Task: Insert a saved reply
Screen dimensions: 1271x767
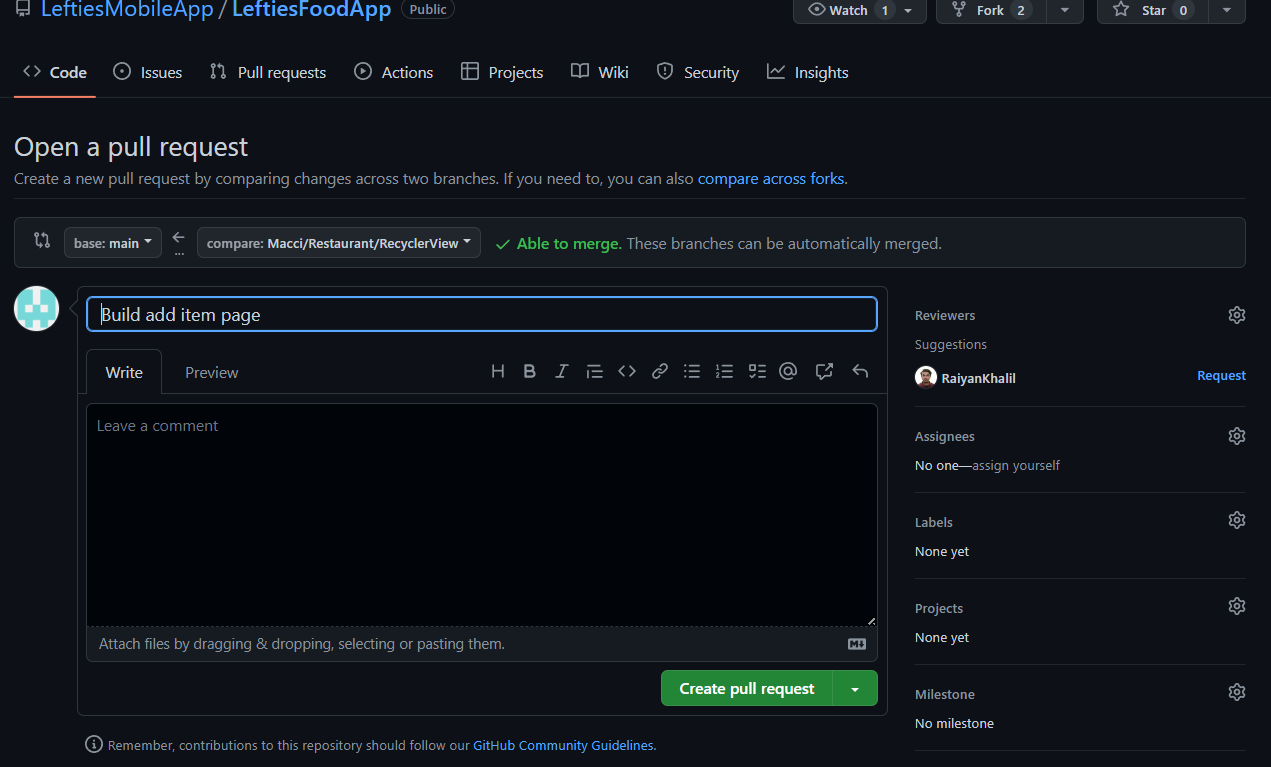Action: point(860,371)
